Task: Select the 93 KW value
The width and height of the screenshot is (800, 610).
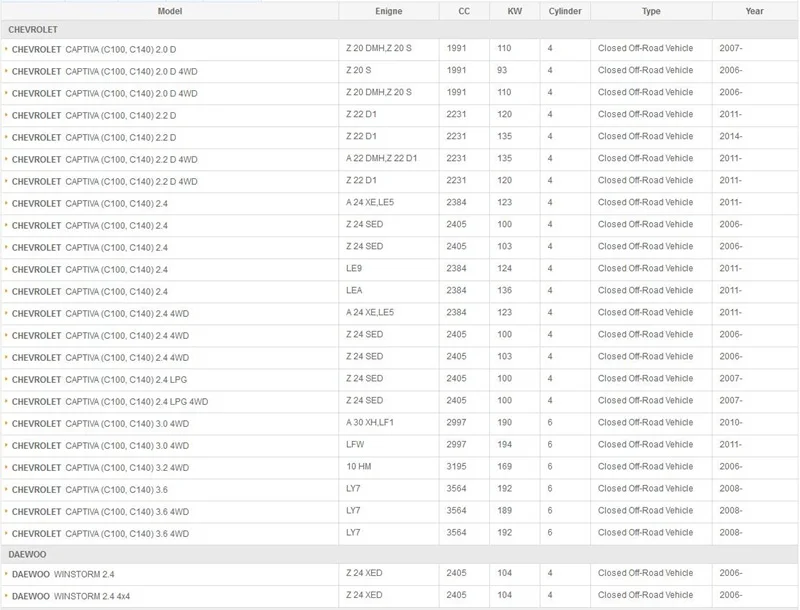Action: [502, 70]
